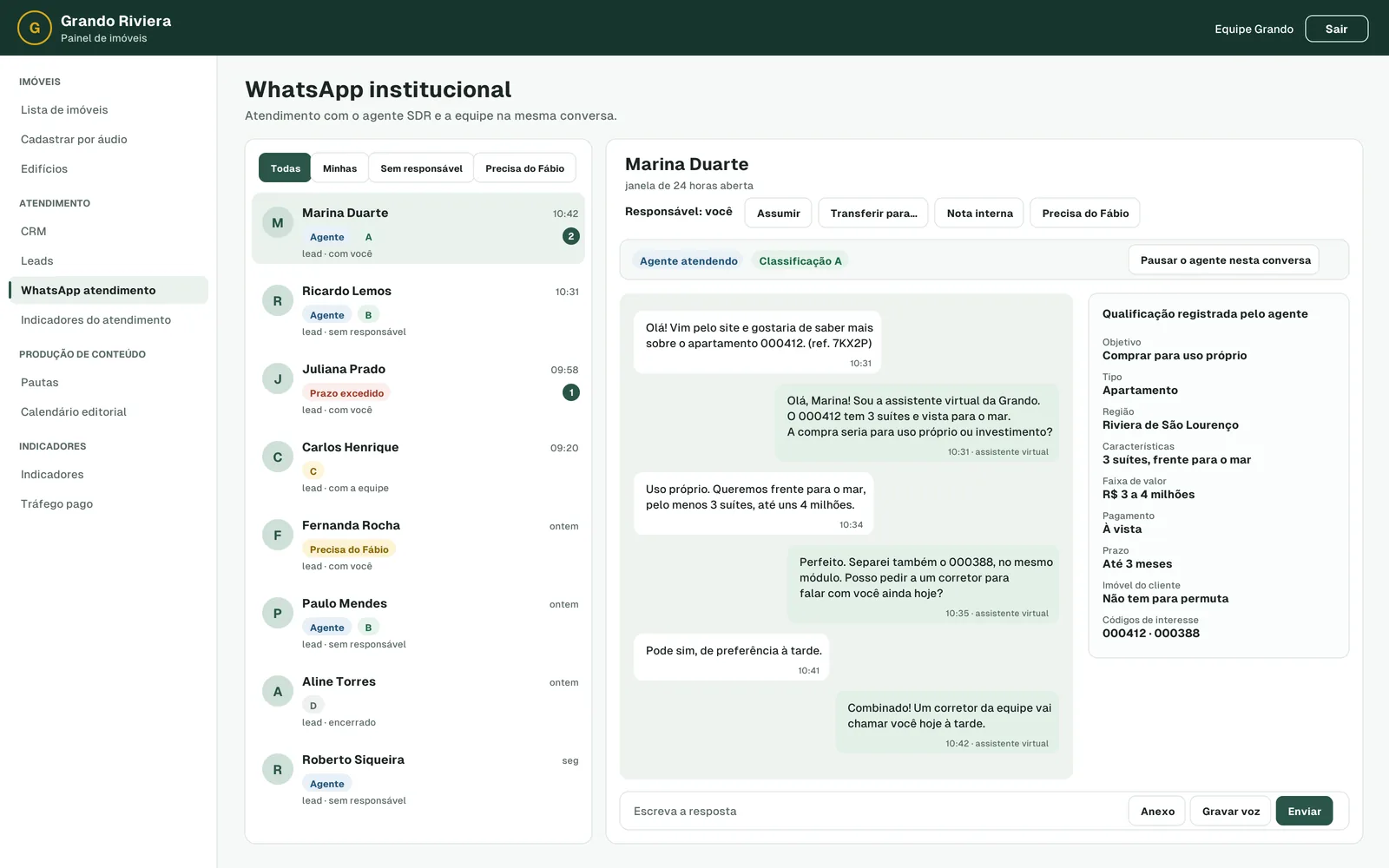Switch to the Minhas tab
Image resolution: width=1389 pixels, height=868 pixels.
click(339, 168)
